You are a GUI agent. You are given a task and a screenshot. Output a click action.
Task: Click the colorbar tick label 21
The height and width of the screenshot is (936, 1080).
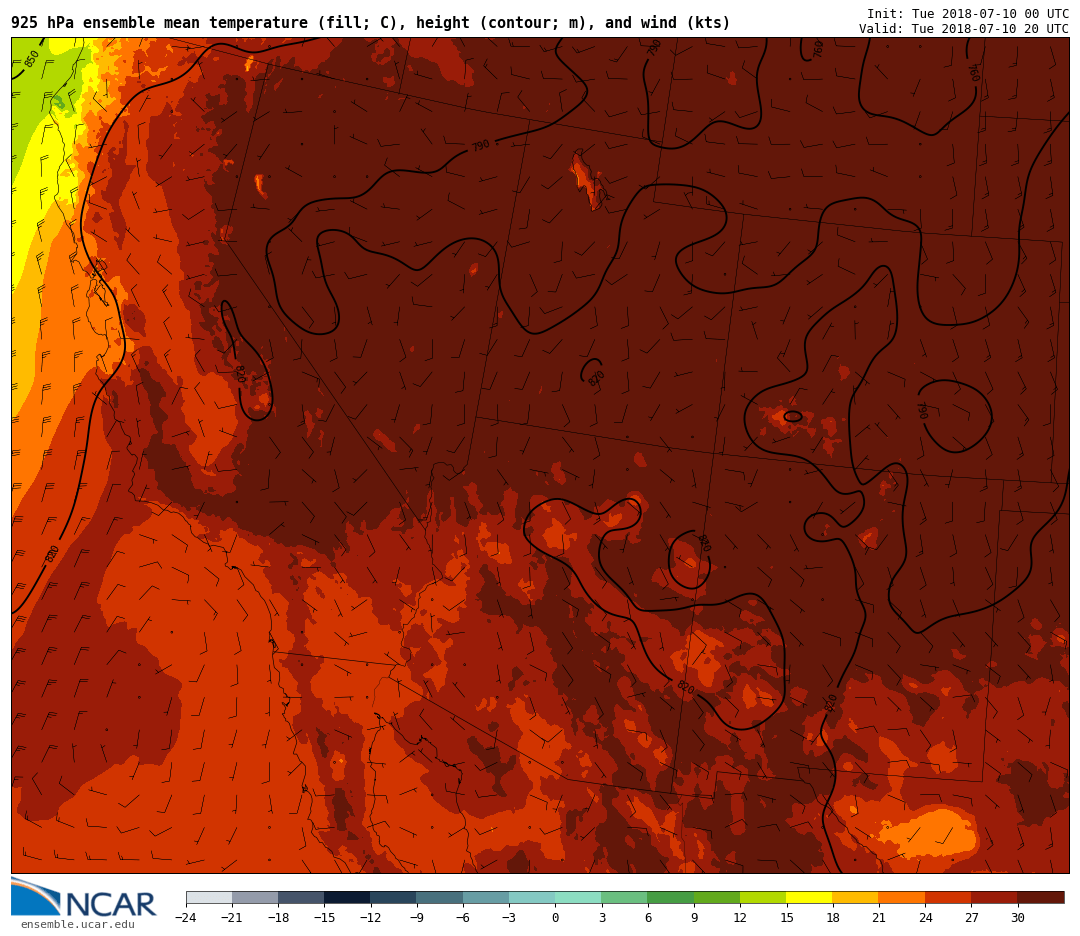pos(879,918)
